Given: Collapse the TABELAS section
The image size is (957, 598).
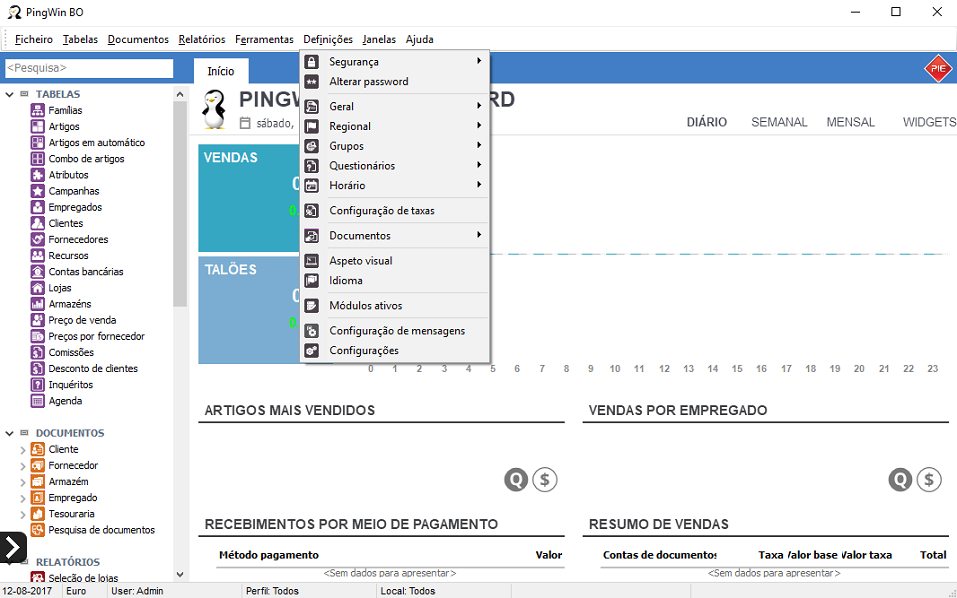Looking at the screenshot, I should click(10, 95).
